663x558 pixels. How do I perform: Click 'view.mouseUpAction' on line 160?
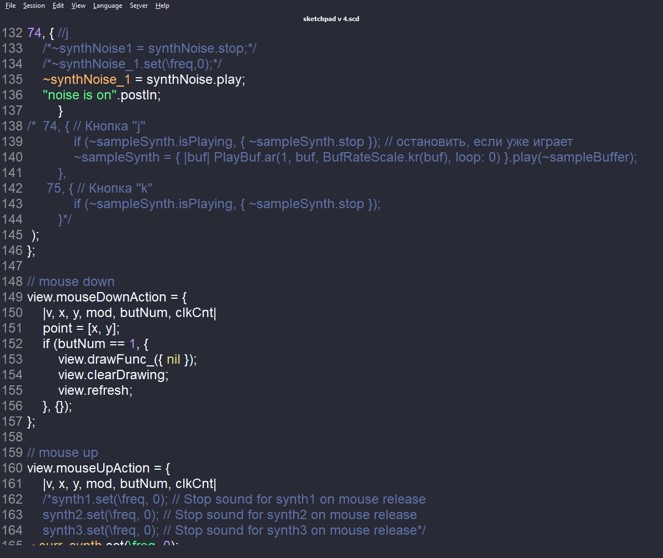[88, 468]
